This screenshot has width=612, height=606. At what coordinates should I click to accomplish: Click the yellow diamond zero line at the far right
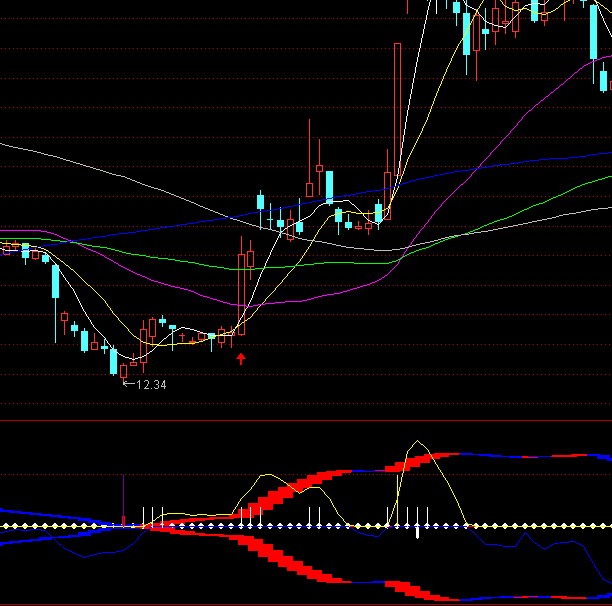click(598, 525)
